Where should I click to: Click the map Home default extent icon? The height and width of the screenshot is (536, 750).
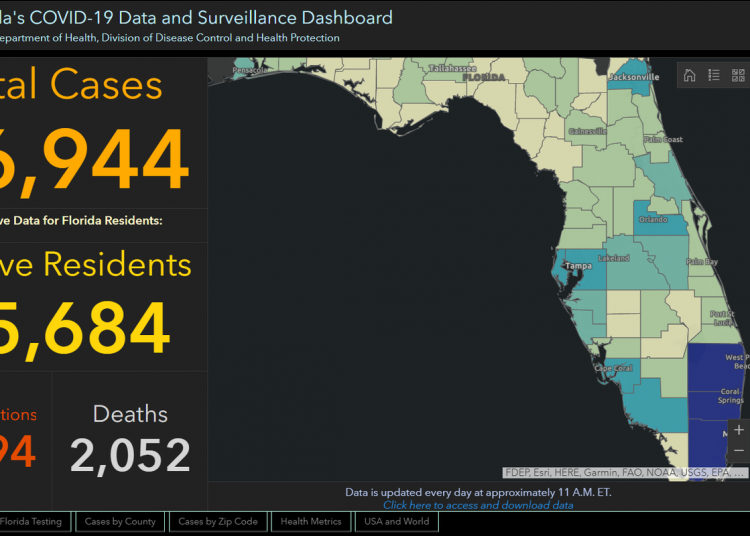click(x=689, y=75)
